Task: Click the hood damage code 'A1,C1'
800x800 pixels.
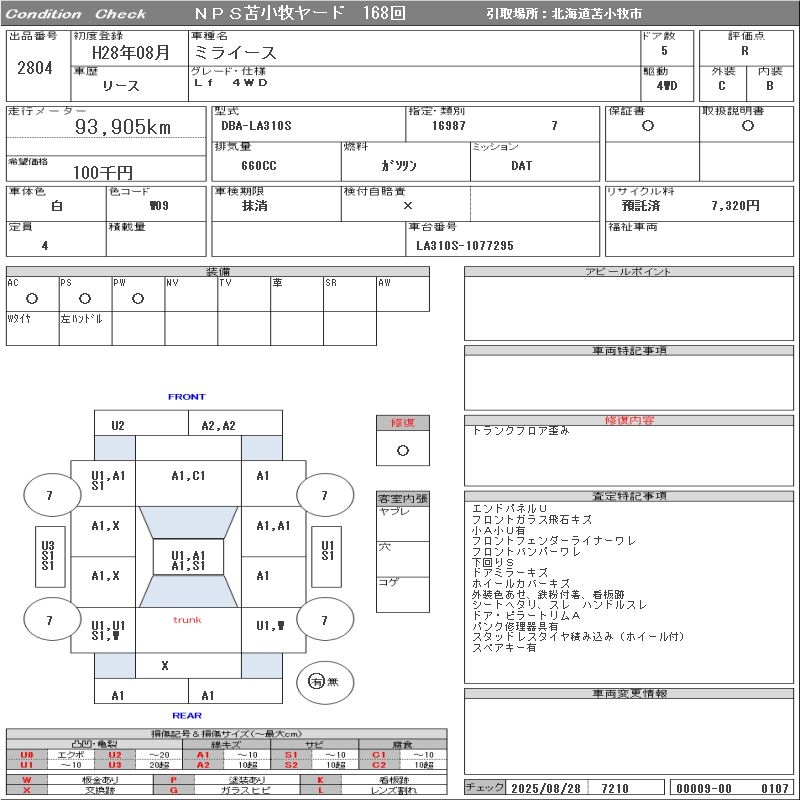Action: point(188,476)
